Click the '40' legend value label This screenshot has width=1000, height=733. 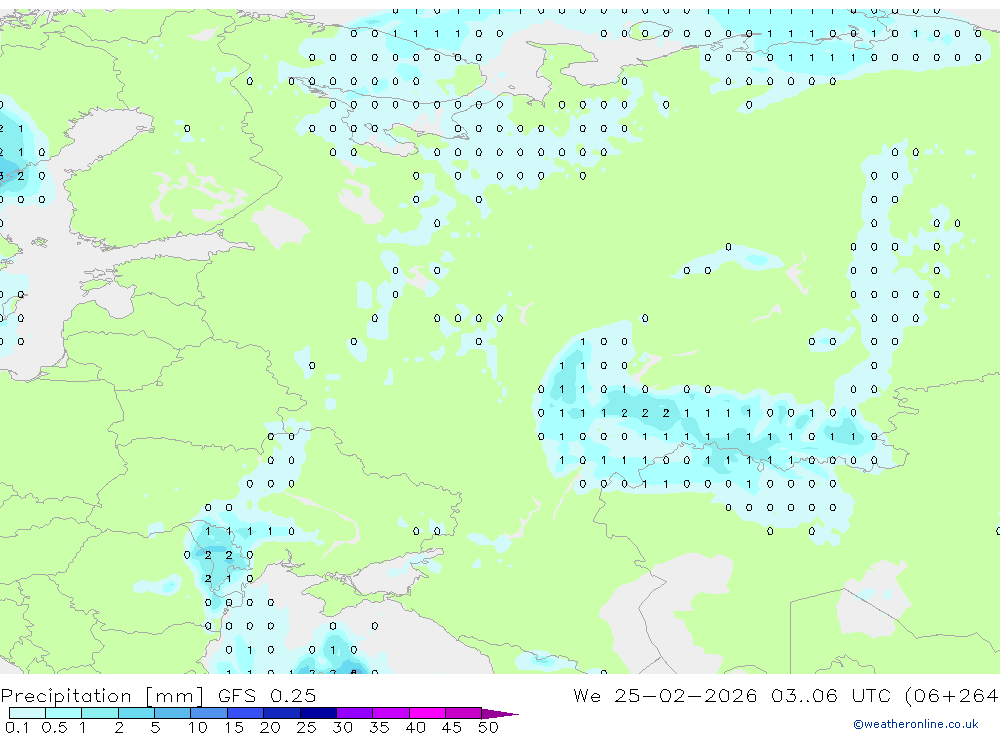tap(415, 727)
